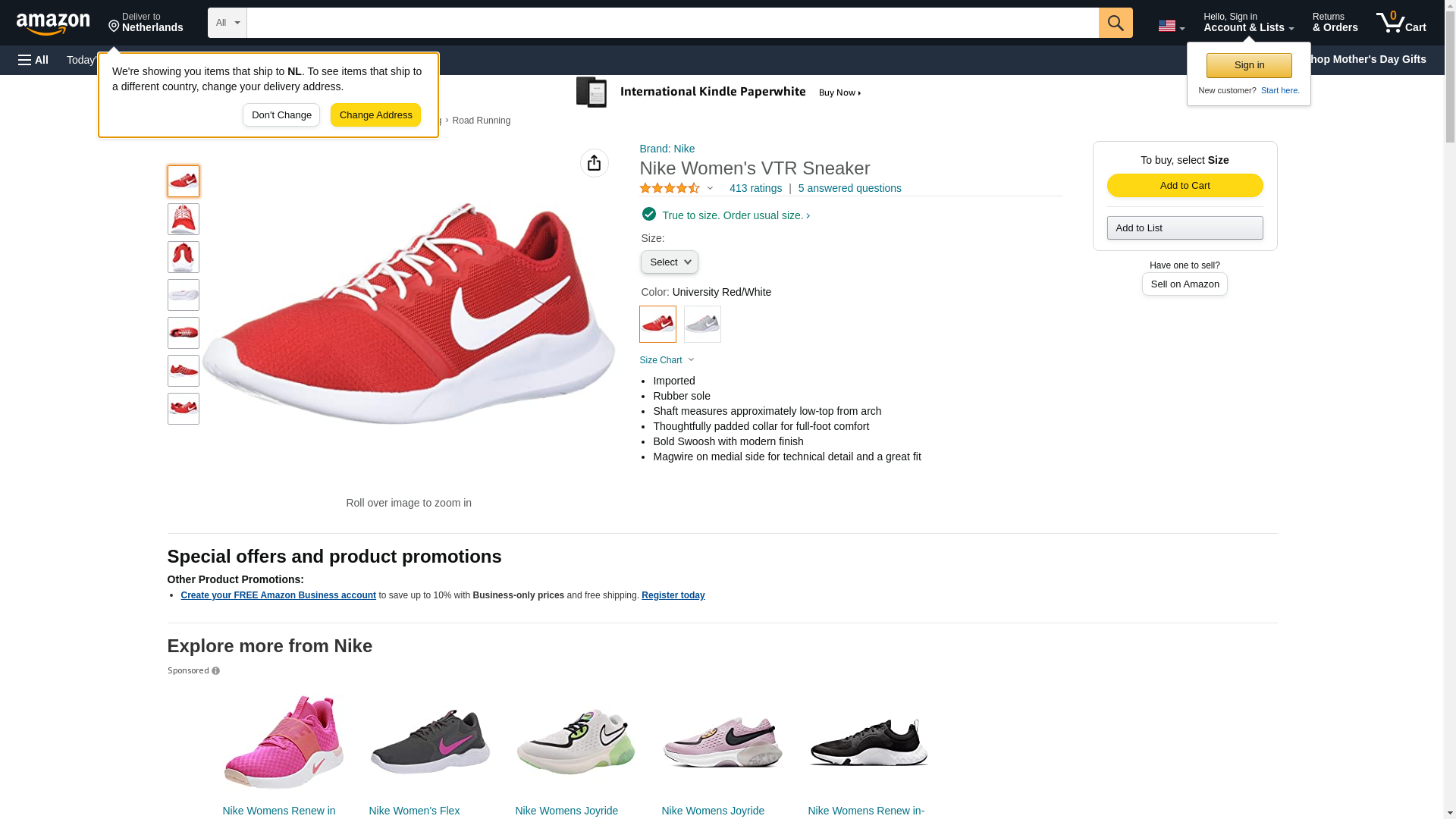Open the All hamburger menu
Viewport: 1456px width, 819px height.
point(33,60)
